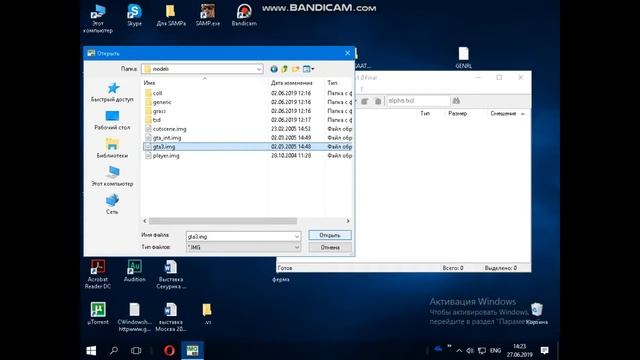This screenshot has width=640, height=360.
Task: Select the cutscene.img file
Action: click(169, 129)
